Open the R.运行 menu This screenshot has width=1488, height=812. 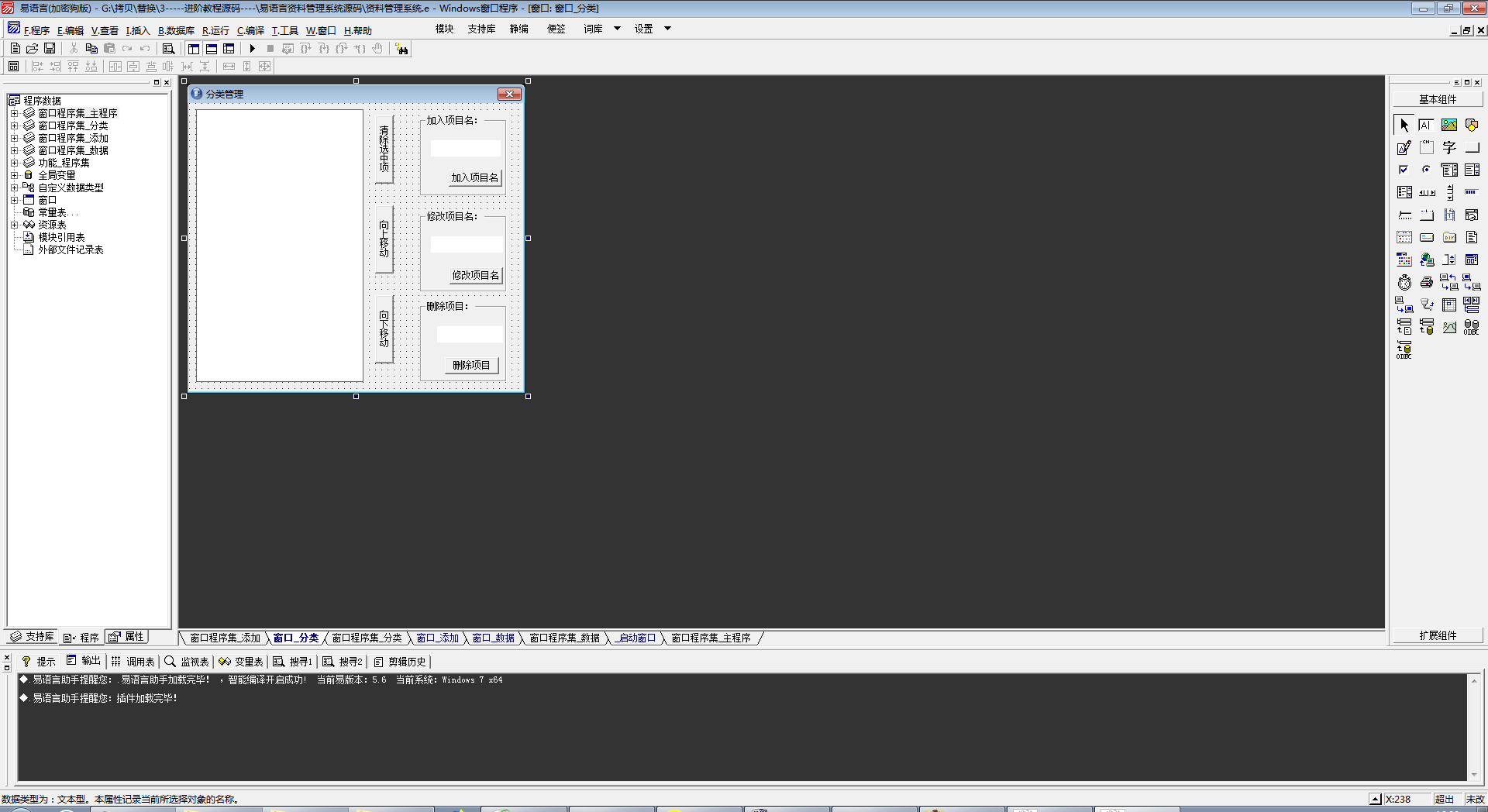(x=215, y=31)
